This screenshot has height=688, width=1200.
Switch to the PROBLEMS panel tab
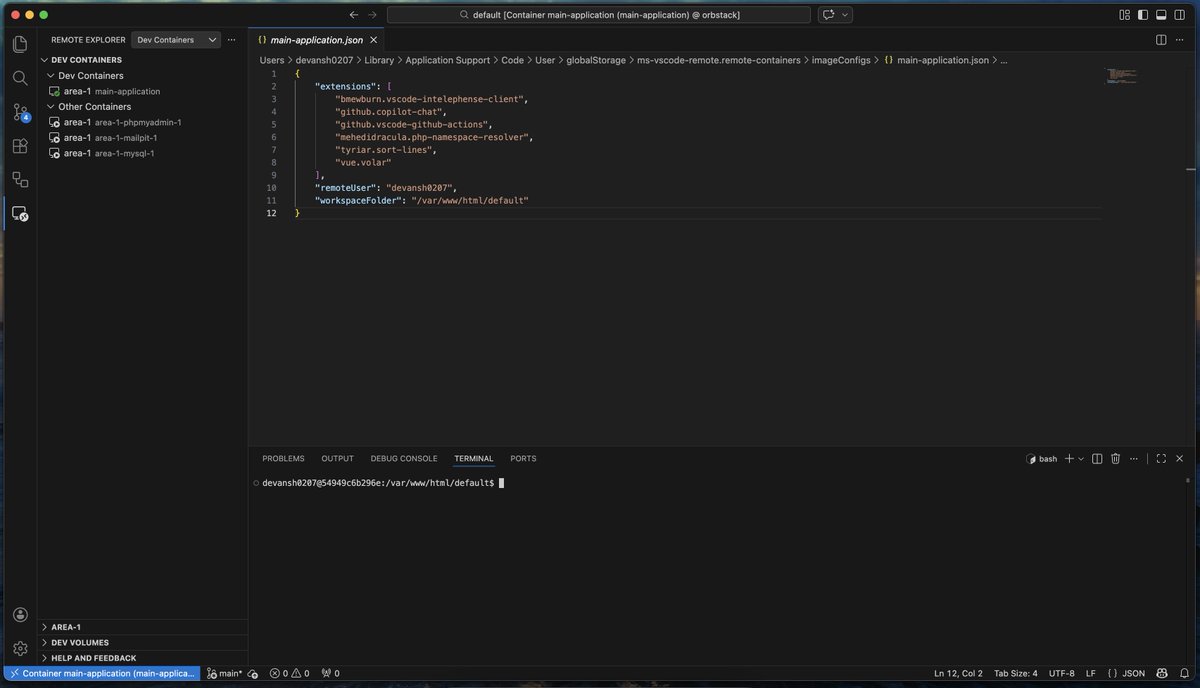(x=283, y=459)
